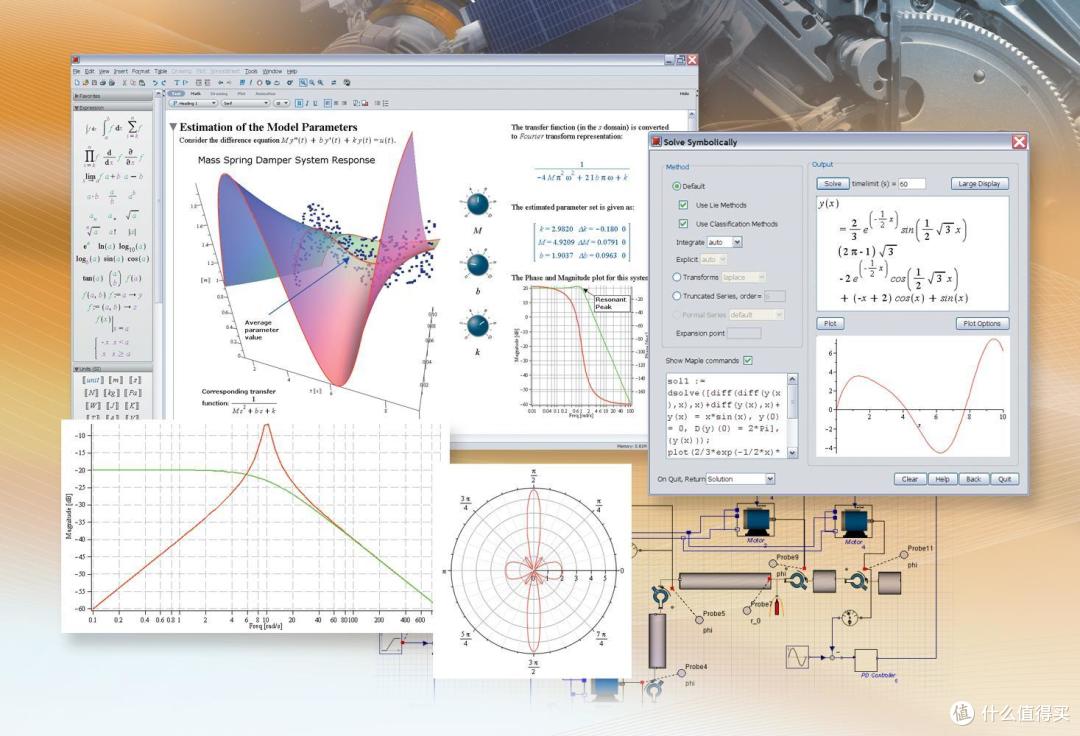Click the Maple icon in Solve Symbolically title
The width and height of the screenshot is (1080, 736).
[x=656, y=141]
